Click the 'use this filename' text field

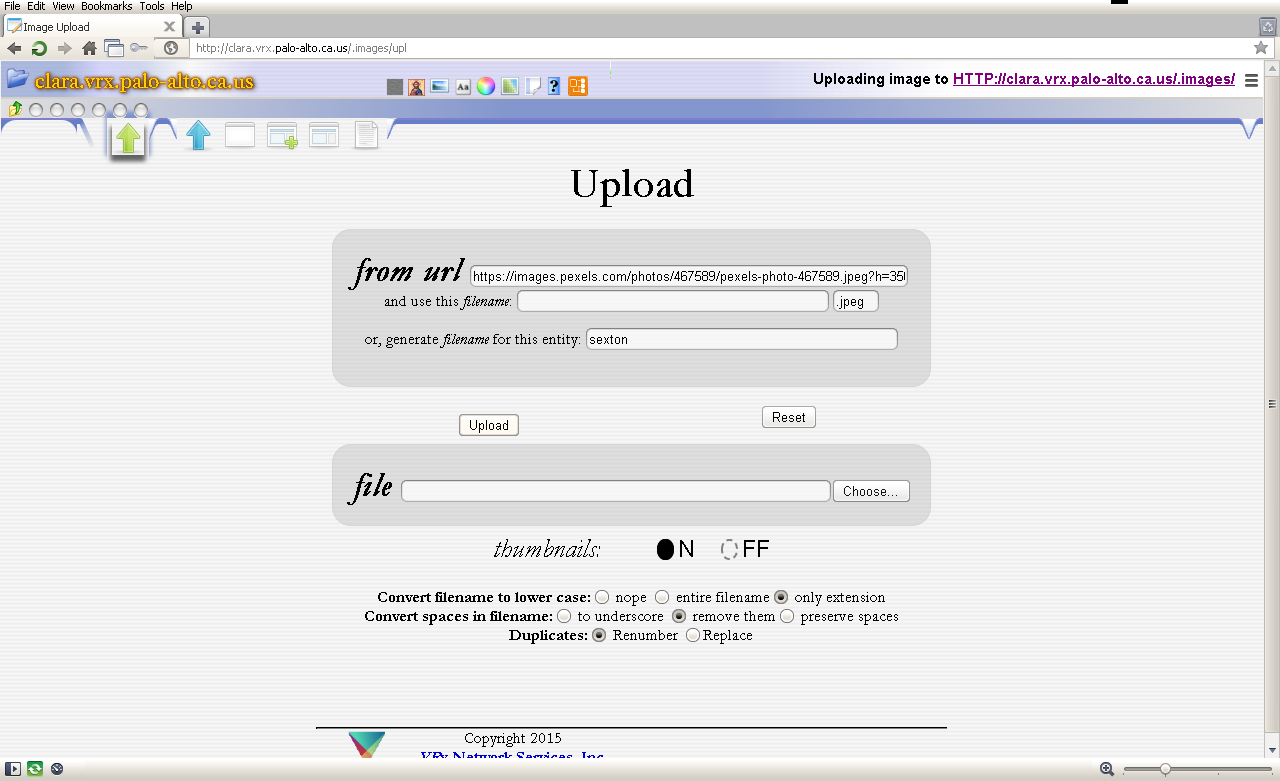point(672,301)
